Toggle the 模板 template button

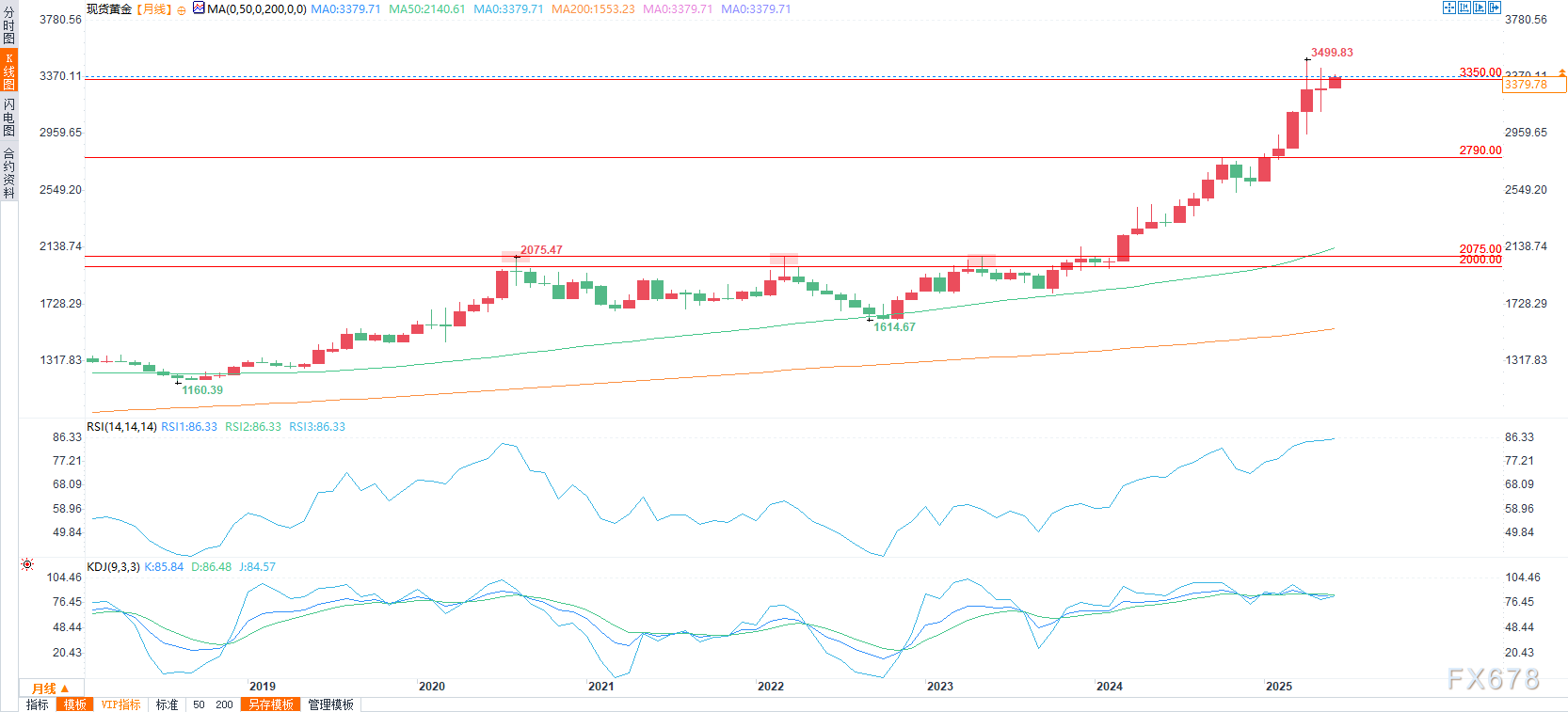pos(75,704)
